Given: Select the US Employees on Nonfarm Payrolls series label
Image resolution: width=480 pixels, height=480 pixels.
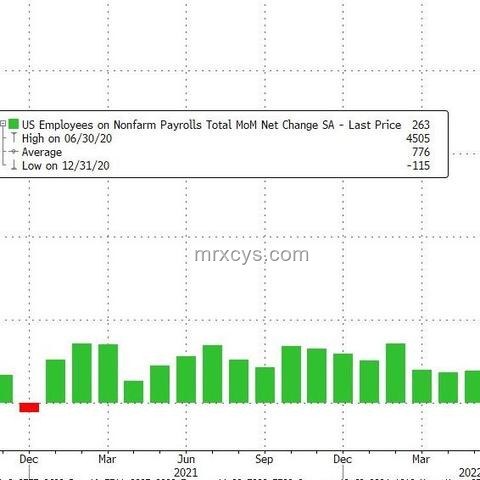Looking at the screenshot, I should tap(211, 125).
